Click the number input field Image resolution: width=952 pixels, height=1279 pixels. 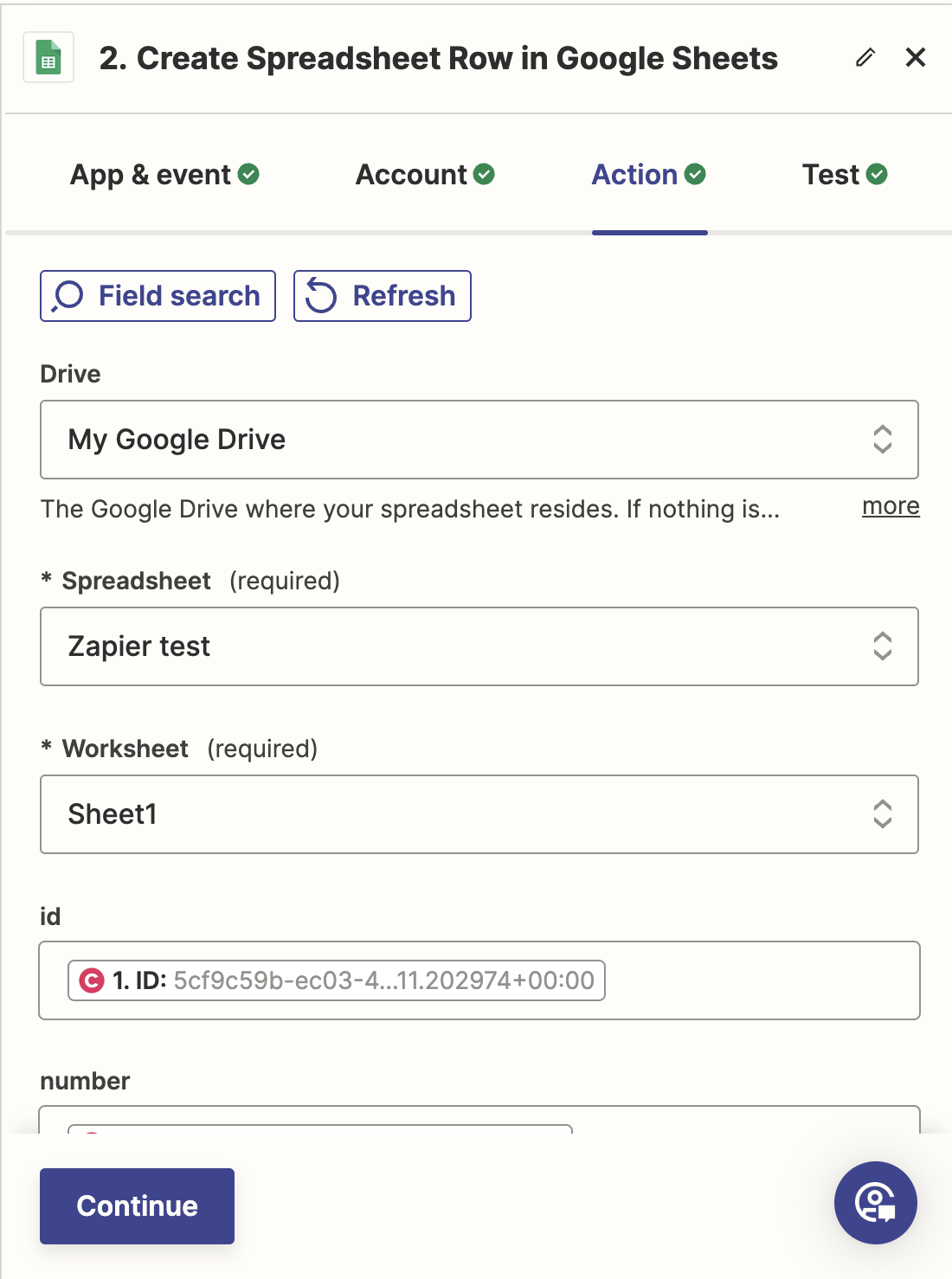point(744,1120)
